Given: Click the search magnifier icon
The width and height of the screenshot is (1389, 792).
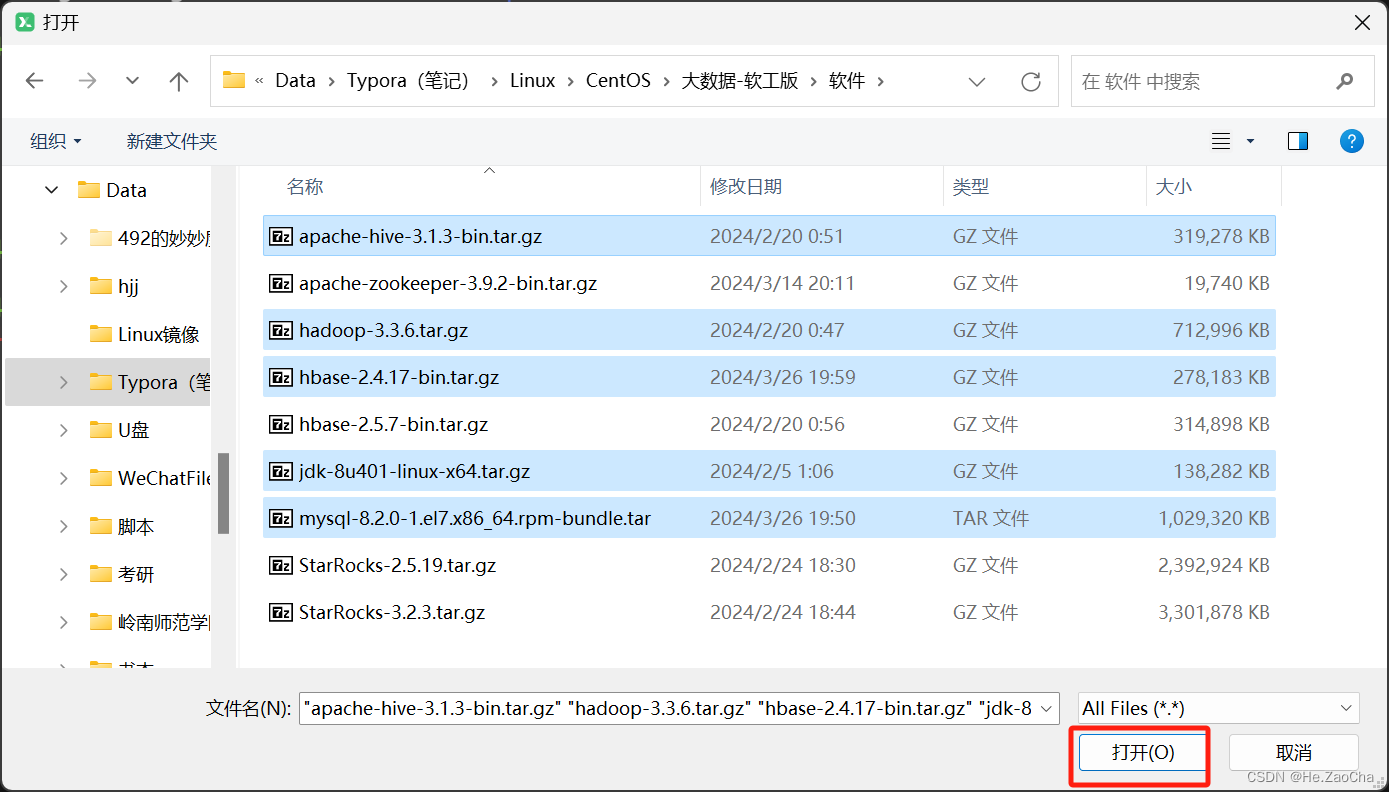Looking at the screenshot, I should click(1345, 81).
